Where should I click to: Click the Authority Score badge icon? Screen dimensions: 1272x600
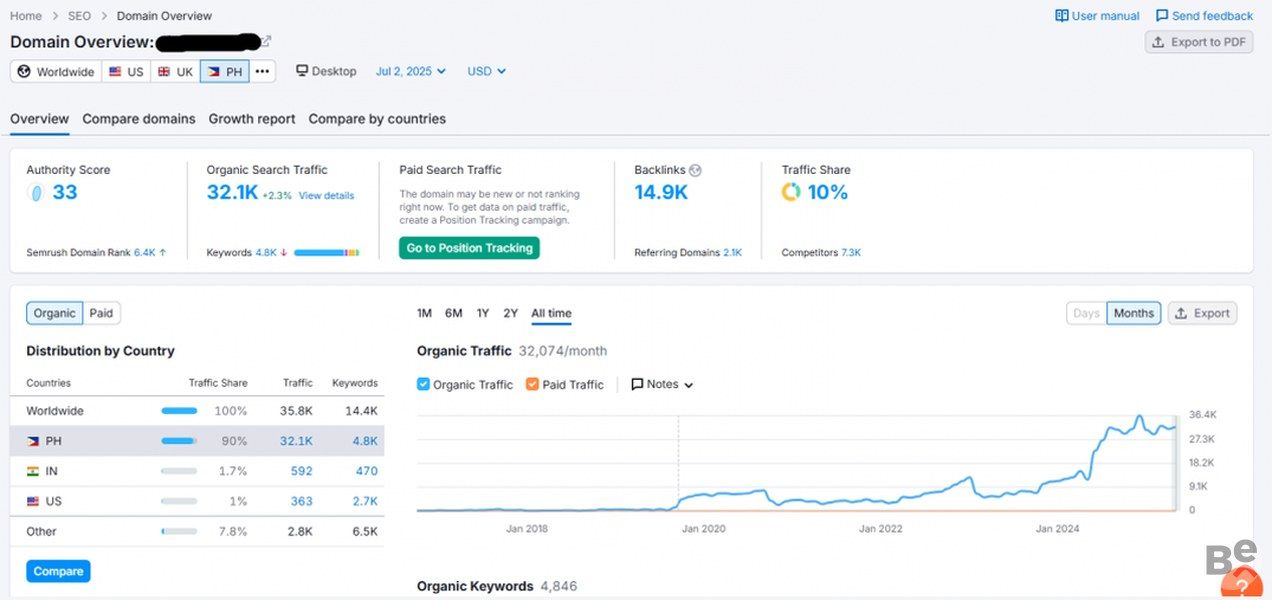click(36, 193)
